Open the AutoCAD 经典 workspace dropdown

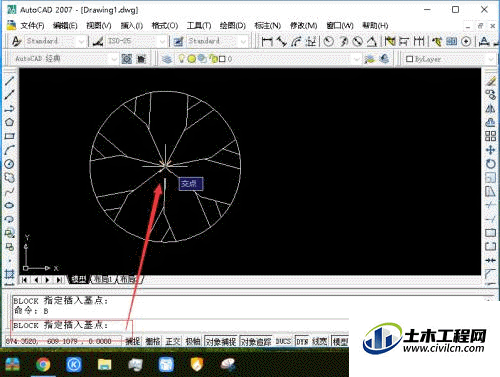114,59
